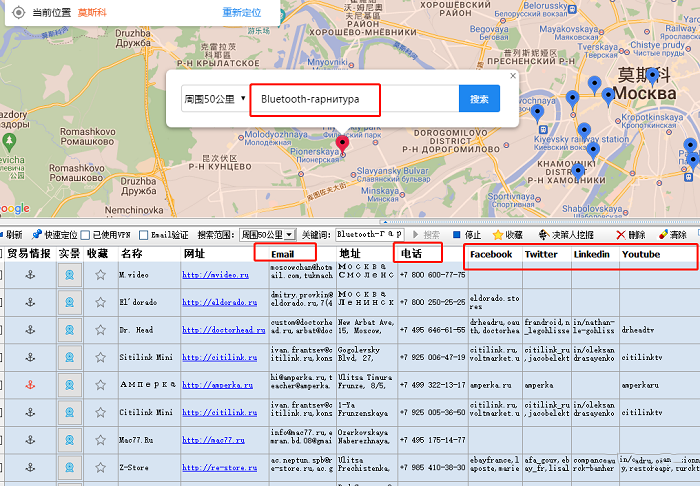The width and height of the screenshot is (700, 486).
Task: Click the 删除 delete X icon
Action: (620, 235)
